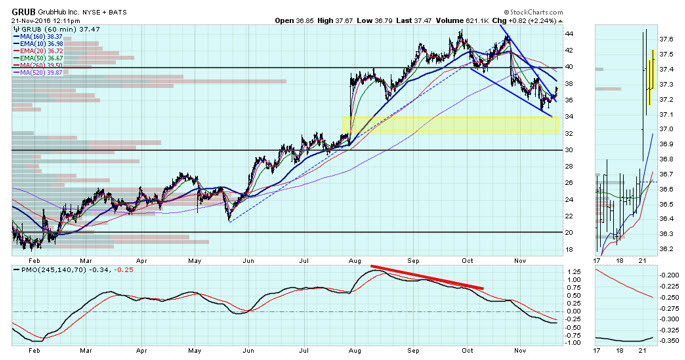Click the Jun label under PMO panel
Screen dimensions: 685x360
(248, 351)
